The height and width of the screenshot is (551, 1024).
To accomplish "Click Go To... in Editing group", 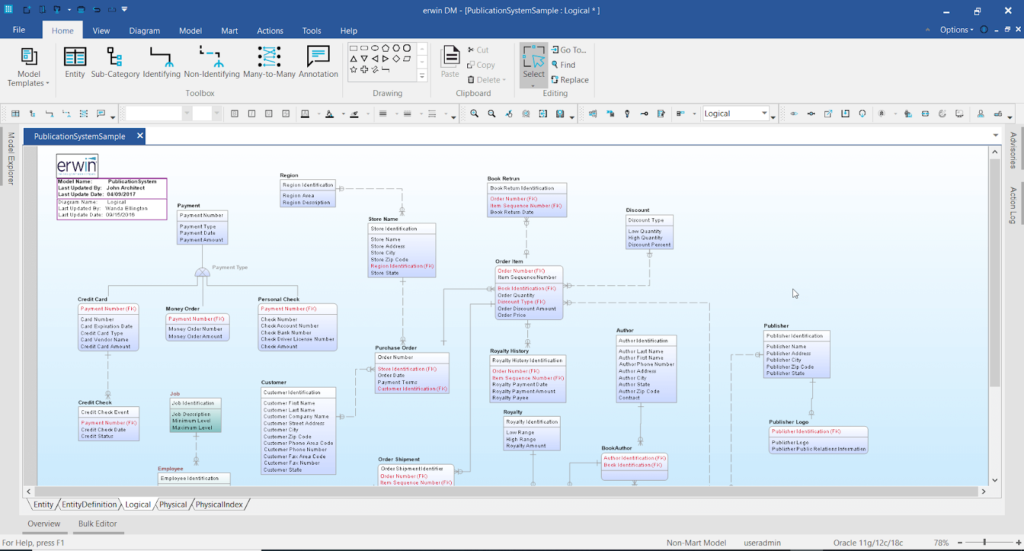I will point(569,50).
